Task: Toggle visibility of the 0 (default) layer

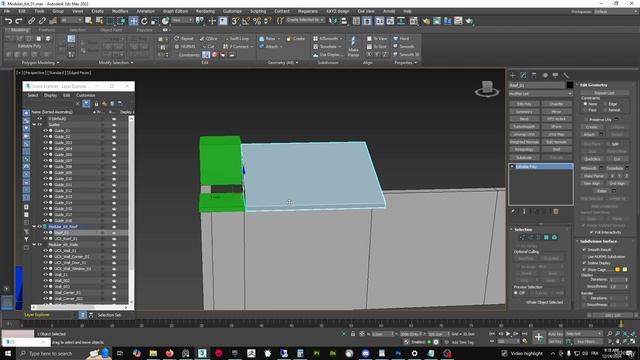Action: (40, 118)
